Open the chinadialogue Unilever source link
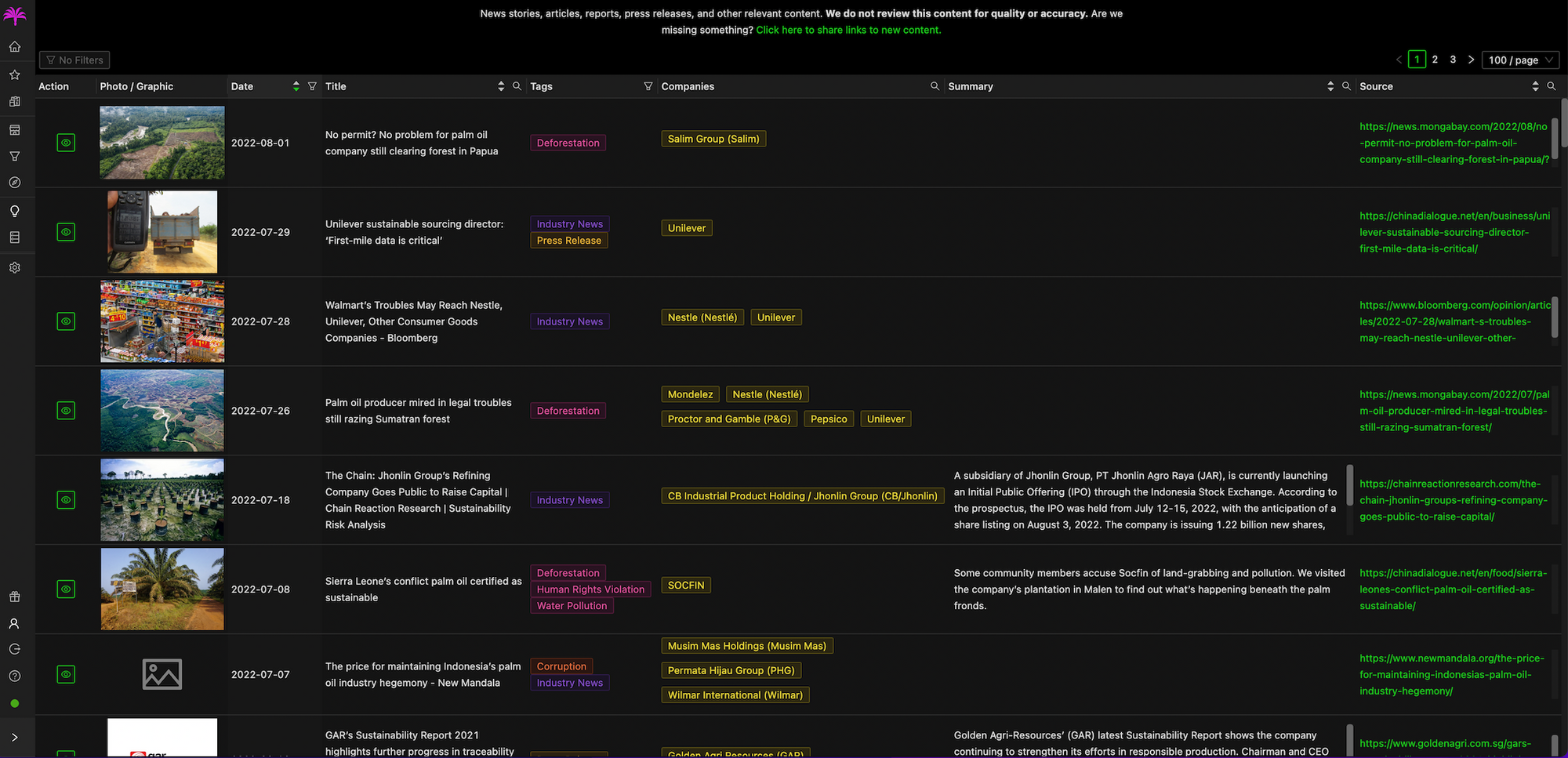This screenshot has height=758, width=1568. pos(1454,232)
